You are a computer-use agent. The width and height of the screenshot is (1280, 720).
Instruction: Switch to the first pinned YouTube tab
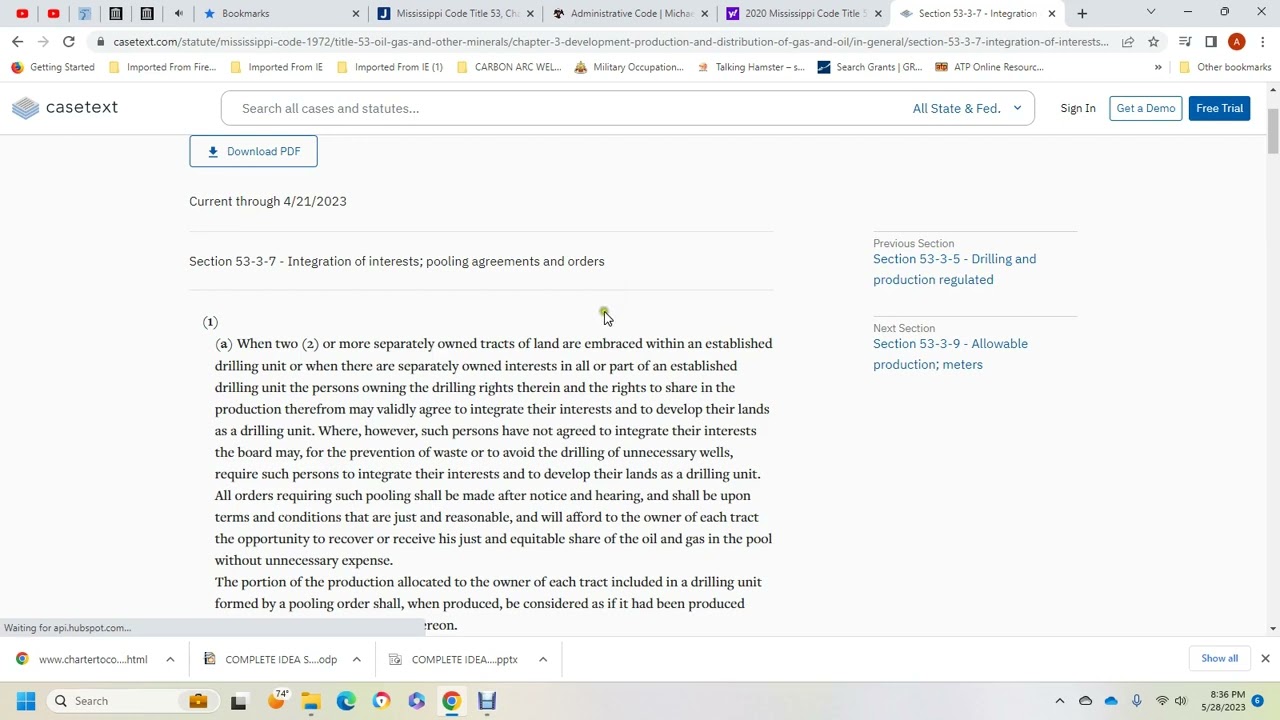tap(22, 13)
